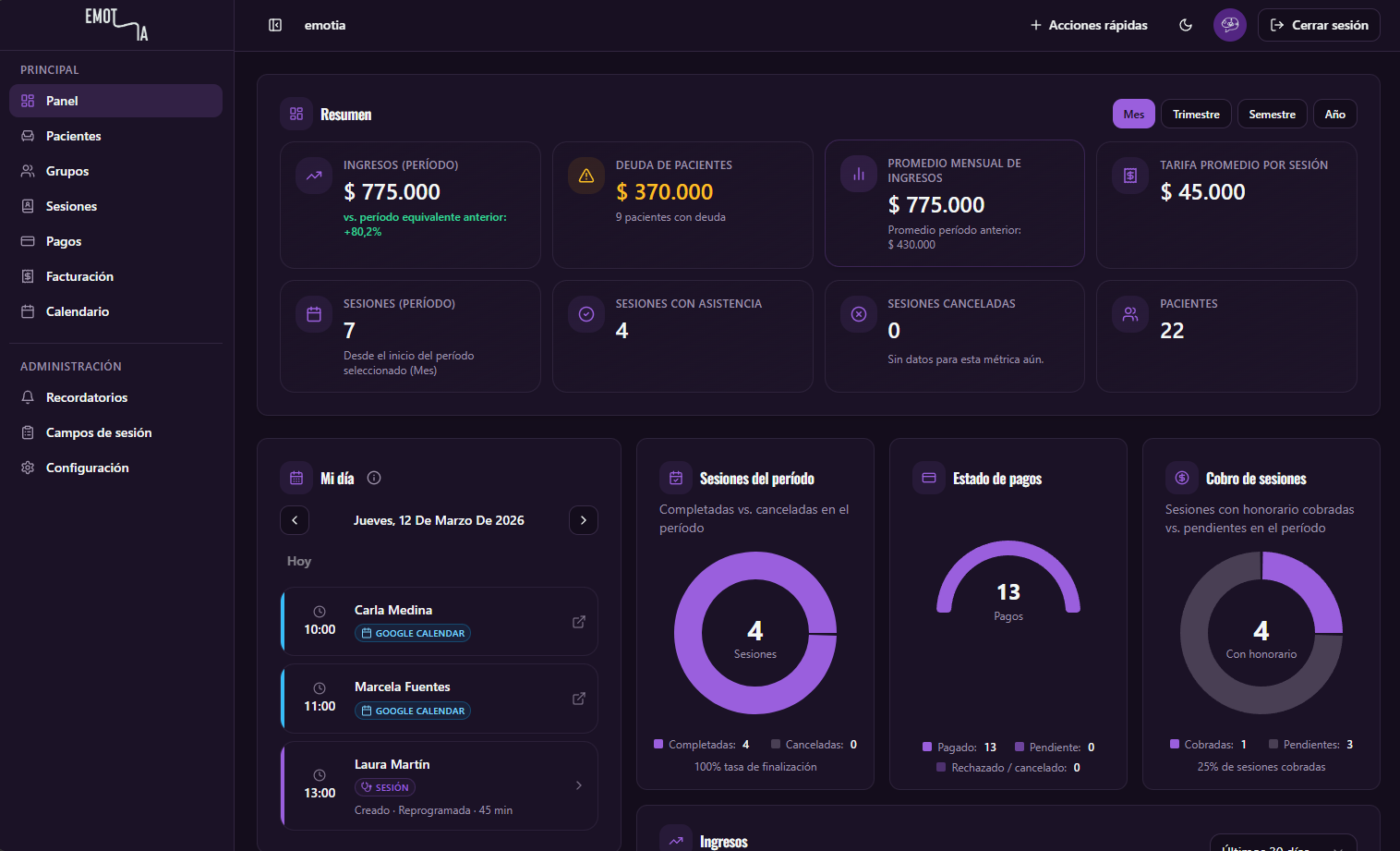Click the Cerrar sesión button

[1319, 25]
